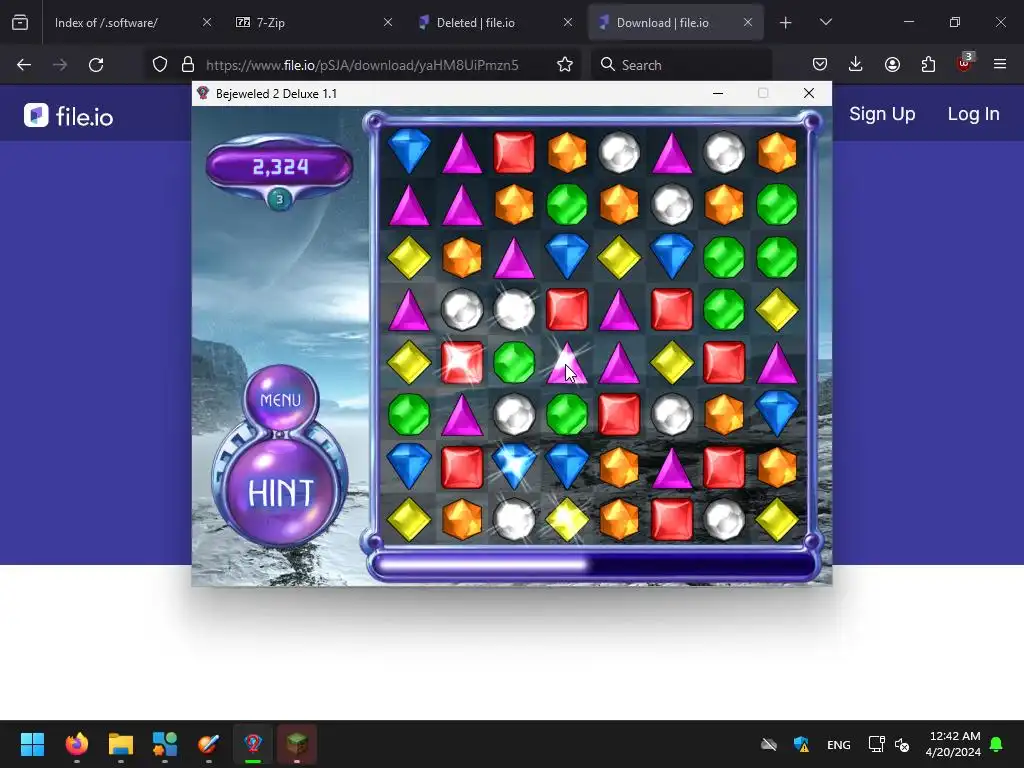Click the Bejeweled level progress bar
The width and height of the screenshot is (1024, 768).
tap(593, 564)
